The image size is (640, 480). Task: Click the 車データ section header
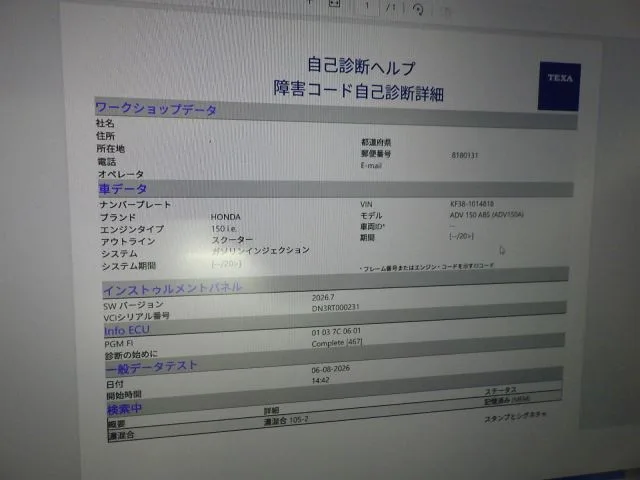[x=123, y=189]
